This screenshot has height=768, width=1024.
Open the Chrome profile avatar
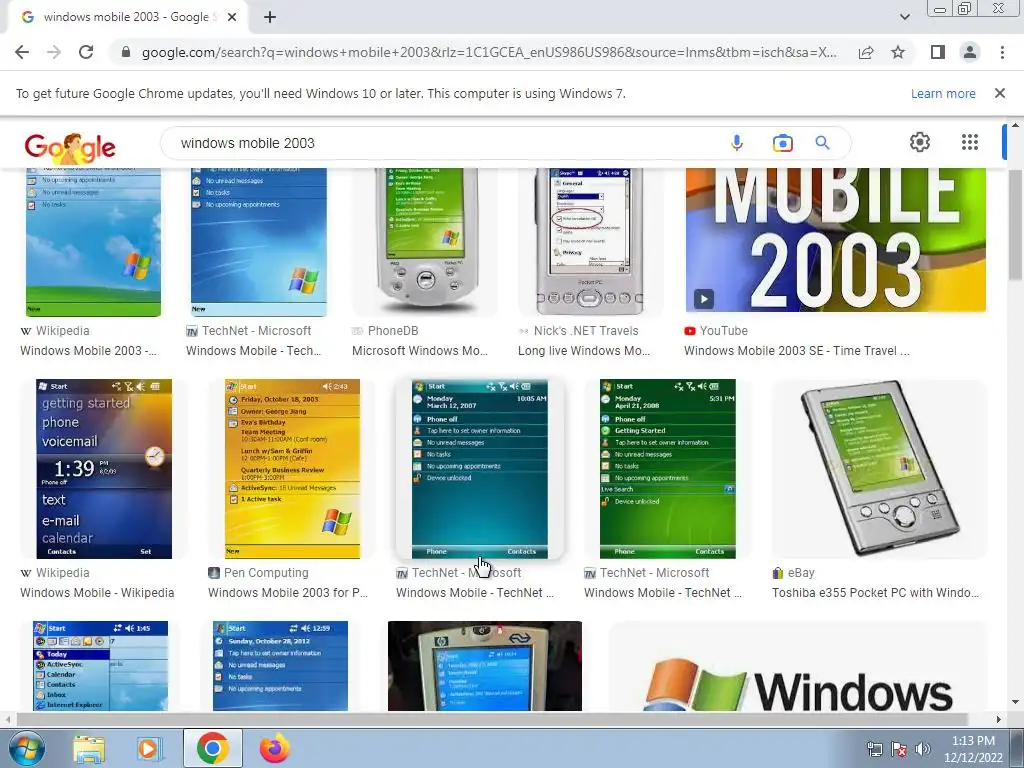pyautogui.click(x=970, y=52)
